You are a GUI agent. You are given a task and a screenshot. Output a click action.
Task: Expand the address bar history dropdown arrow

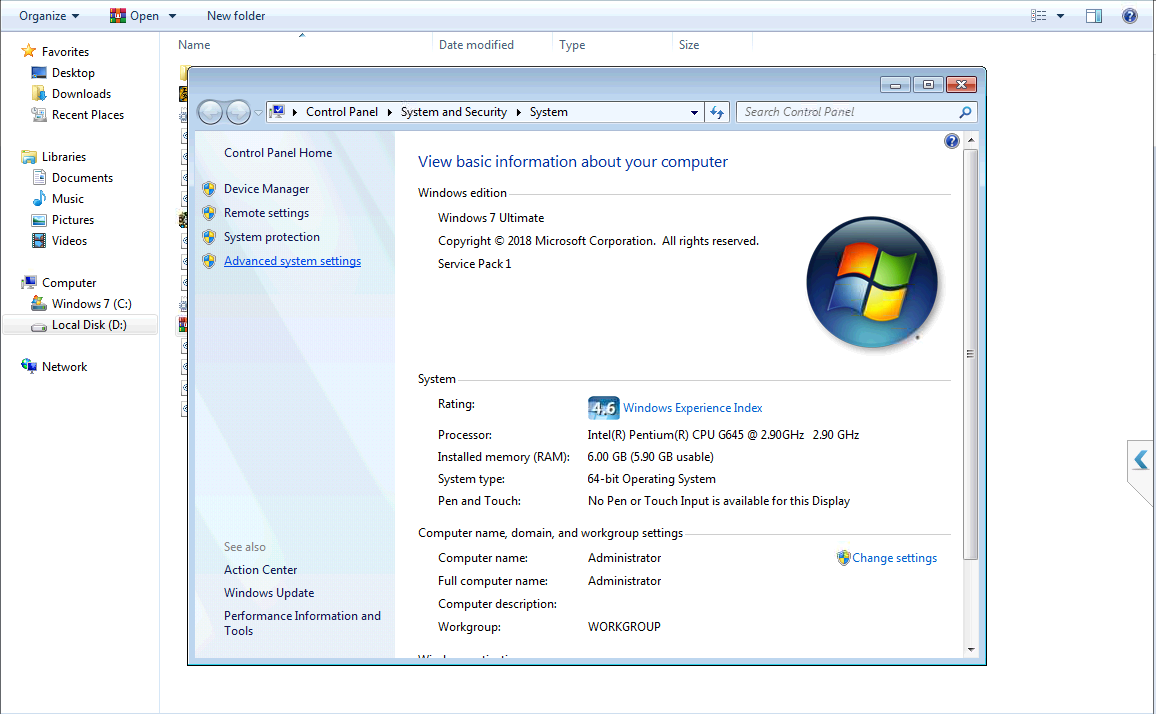694,113
